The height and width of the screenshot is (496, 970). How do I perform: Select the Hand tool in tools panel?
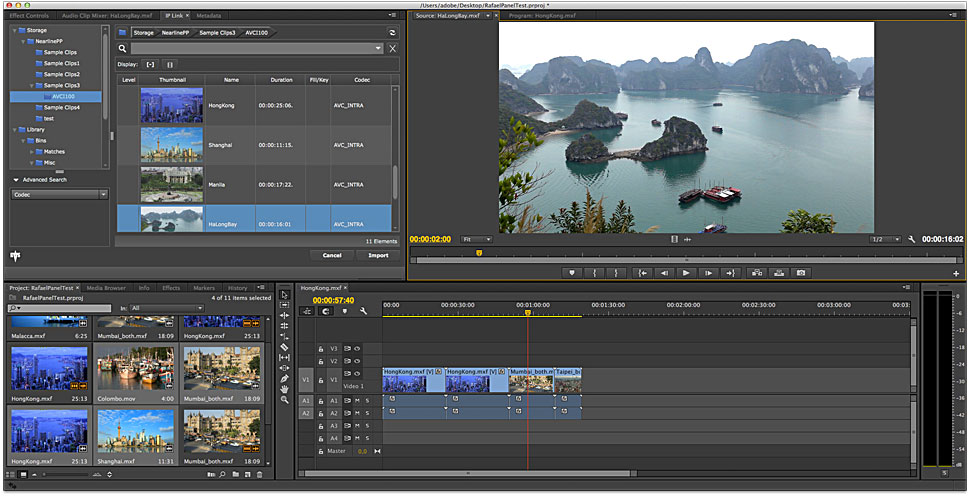285,389
